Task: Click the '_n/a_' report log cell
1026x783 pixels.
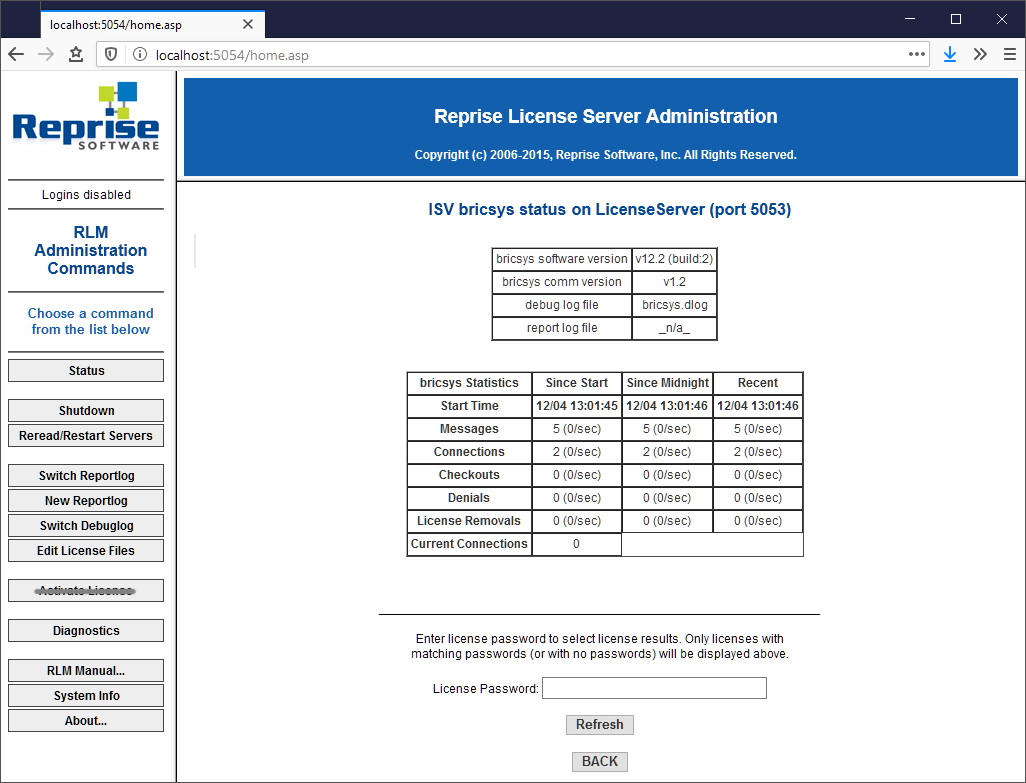Action: pyautogui.click(x=674, y=328)
